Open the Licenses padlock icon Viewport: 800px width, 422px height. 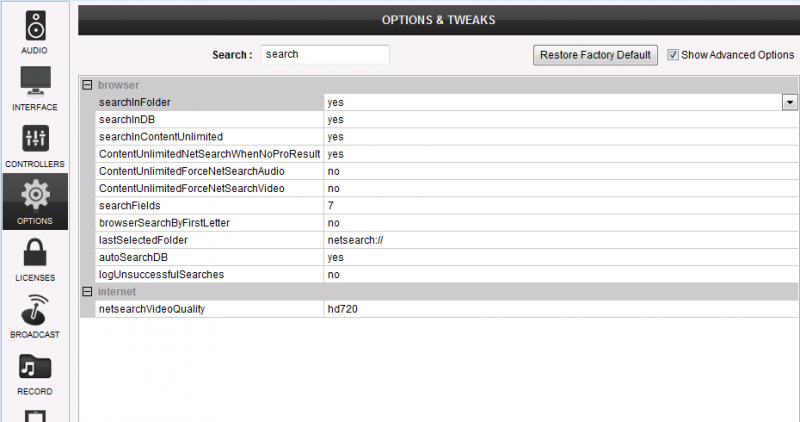click(x=35, y=252)
